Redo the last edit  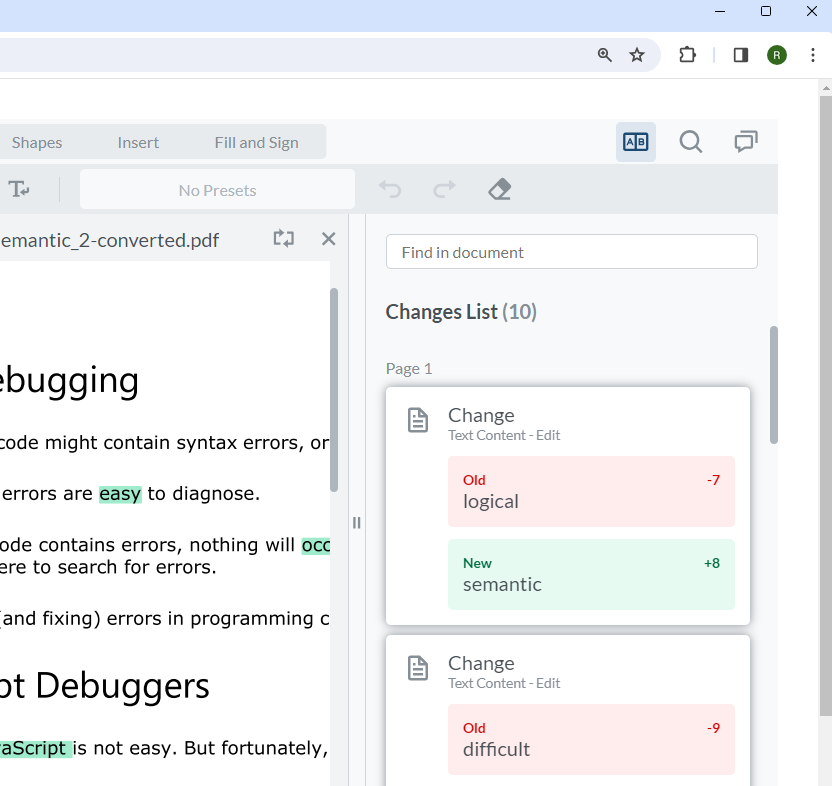click(x=445, y=189)
